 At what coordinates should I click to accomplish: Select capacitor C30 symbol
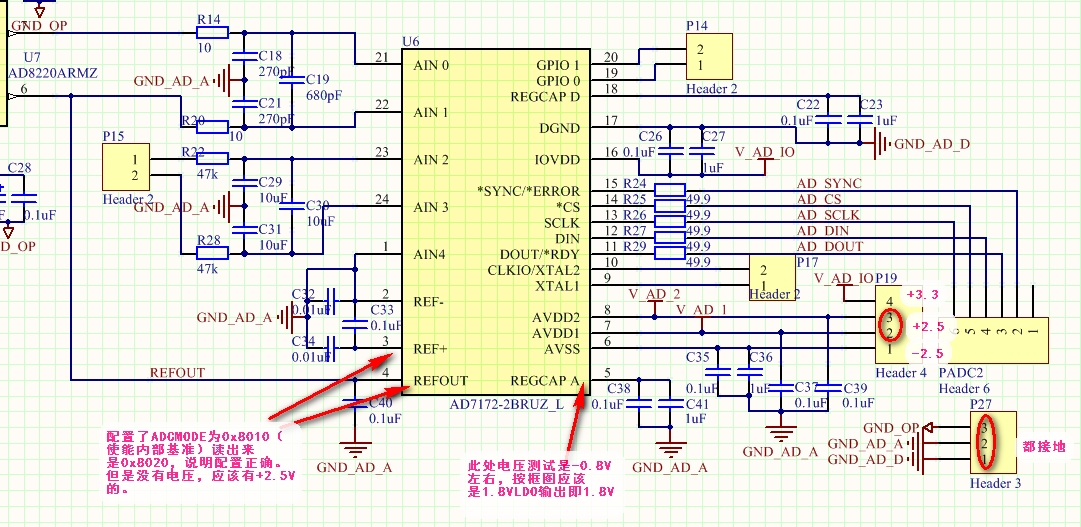pos(292,206)
